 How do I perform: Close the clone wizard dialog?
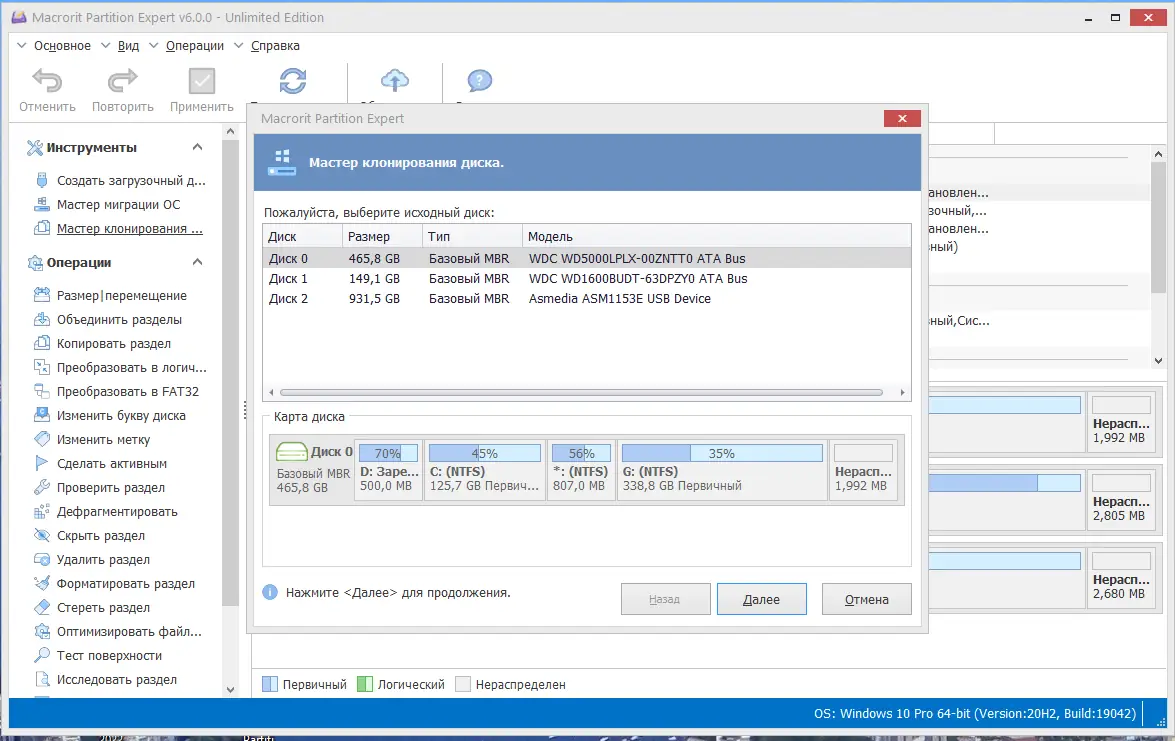coord(902,118)
